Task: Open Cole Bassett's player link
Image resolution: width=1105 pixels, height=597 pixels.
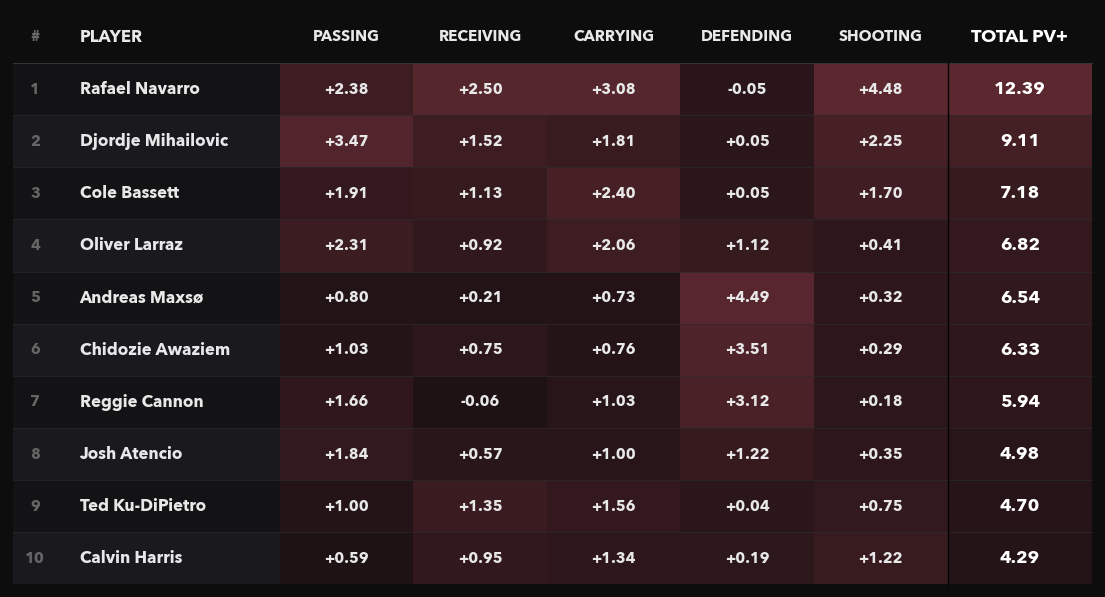Action: click(x=130, y=192)
